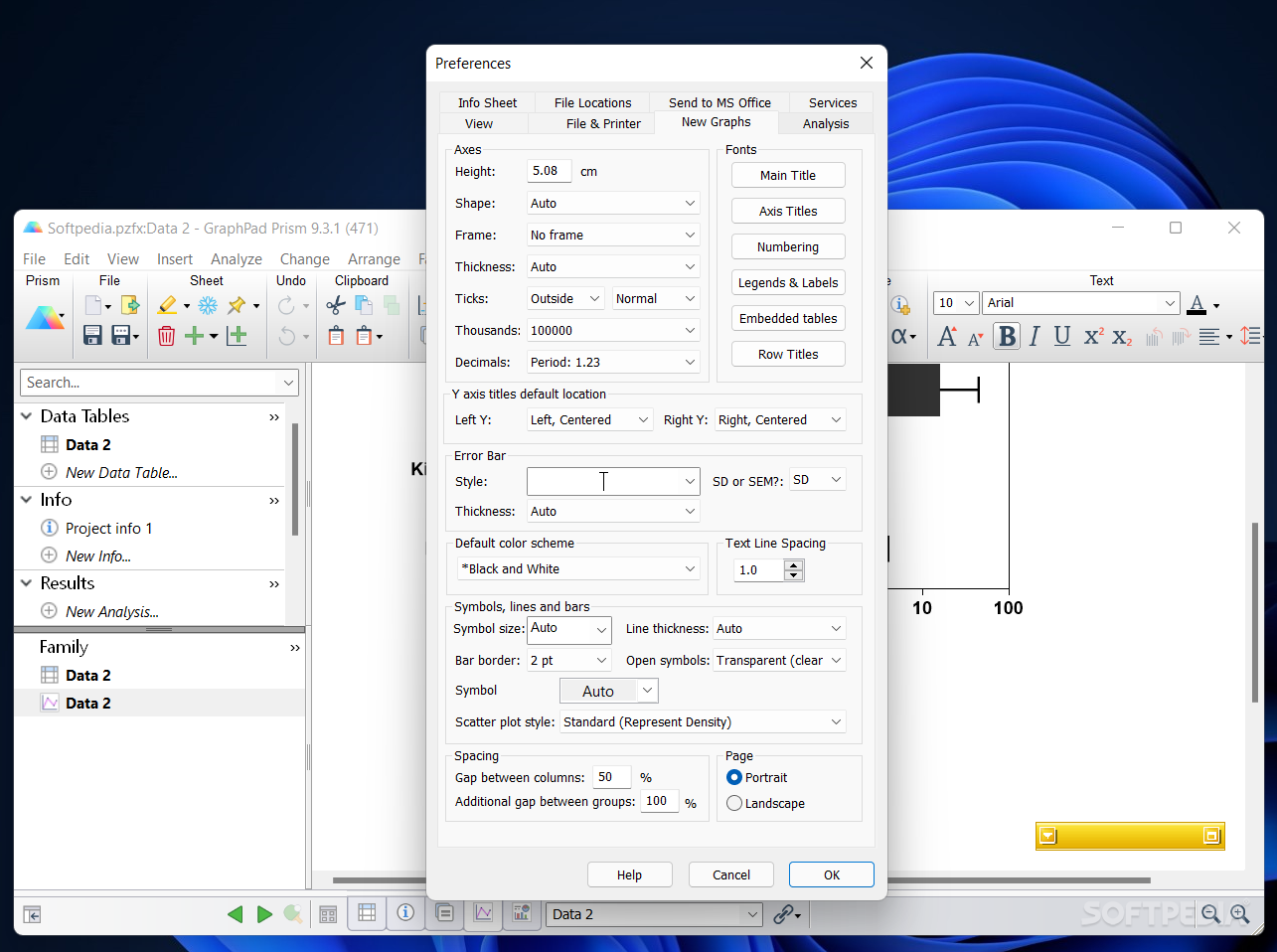Toggle Bold text formatting
The height and width of the screenshot is (952, 1277).
click(1007, 336)
